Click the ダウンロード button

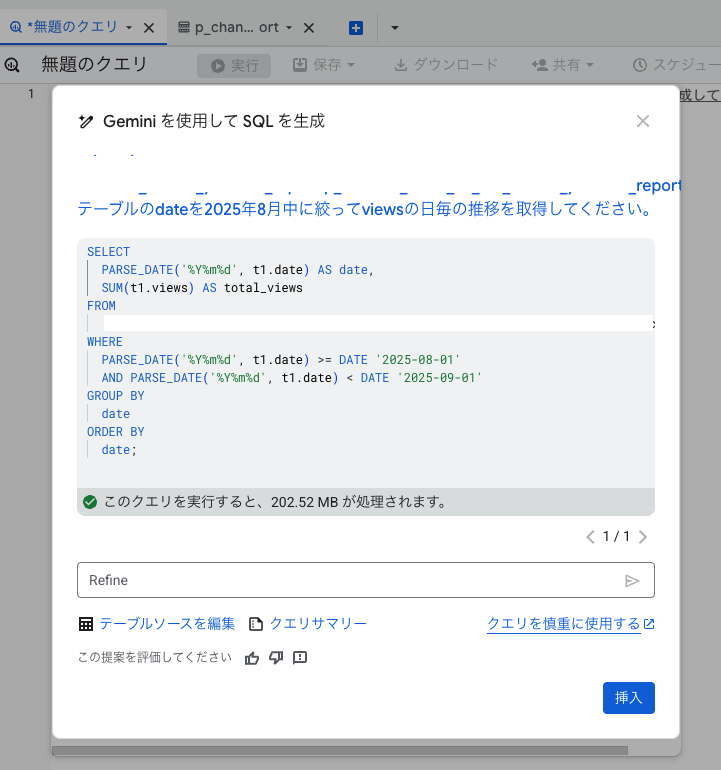pos(446,65)
